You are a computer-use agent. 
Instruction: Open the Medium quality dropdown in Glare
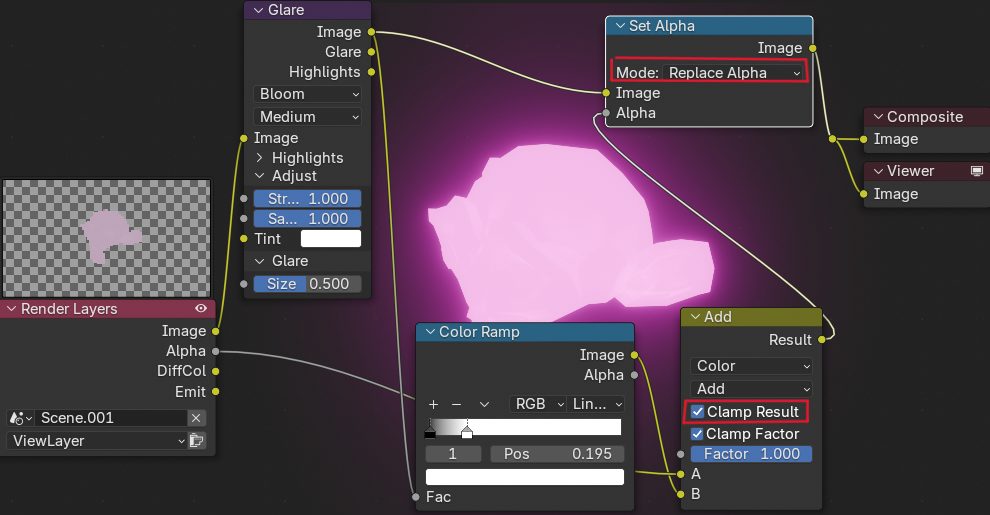(308, 116)
